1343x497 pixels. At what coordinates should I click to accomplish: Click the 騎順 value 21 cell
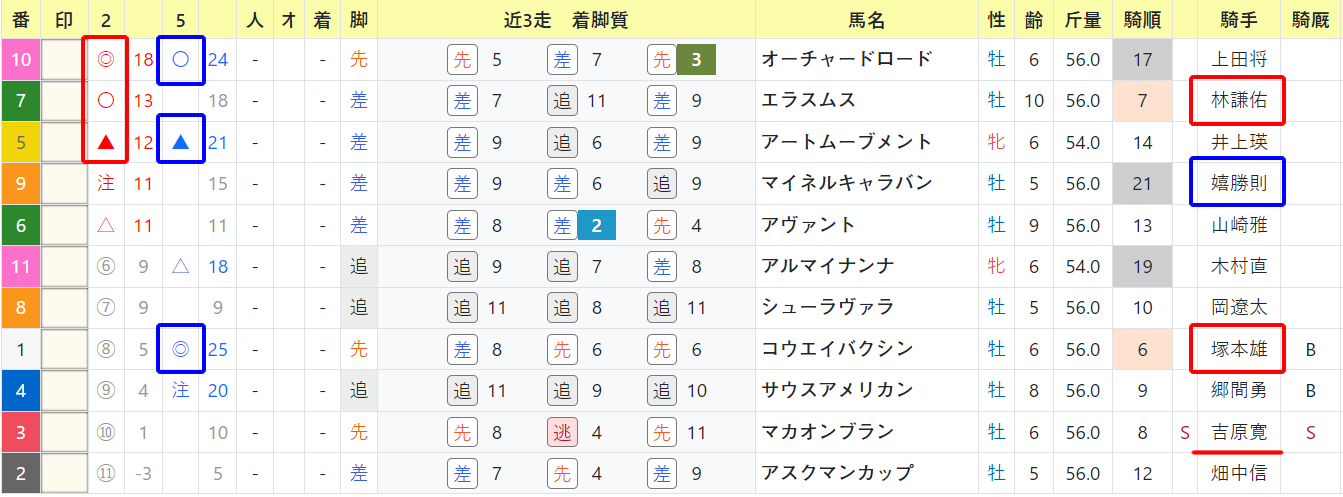click(1142, 183)
